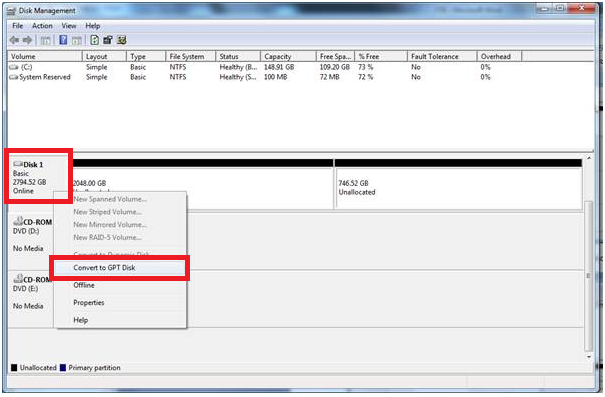The image size is (605, 397).
Task: Open the File menu
Action: pos(17,26)
